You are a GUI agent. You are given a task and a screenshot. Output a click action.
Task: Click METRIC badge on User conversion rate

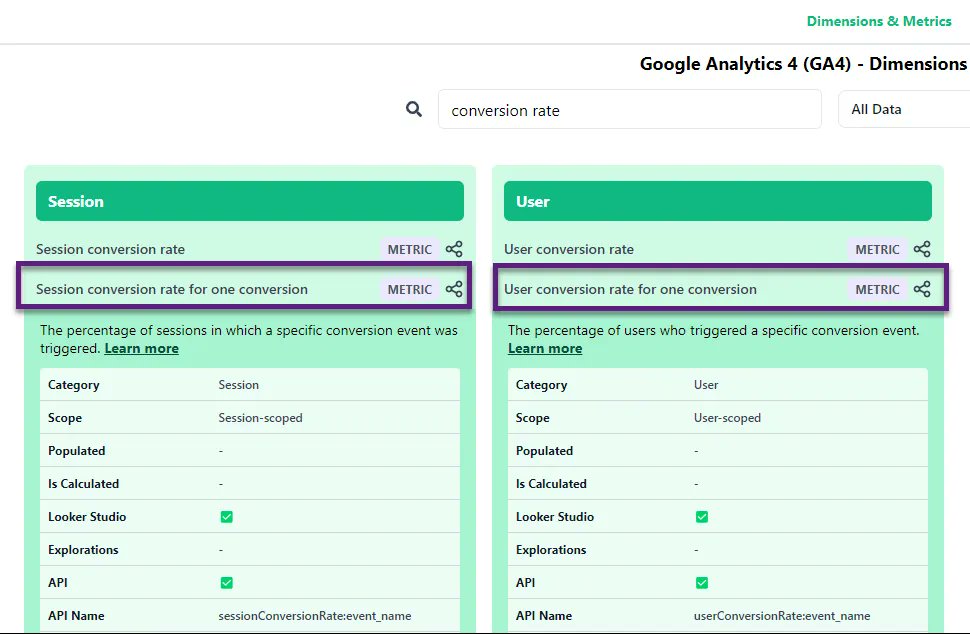tap(877, 249)
